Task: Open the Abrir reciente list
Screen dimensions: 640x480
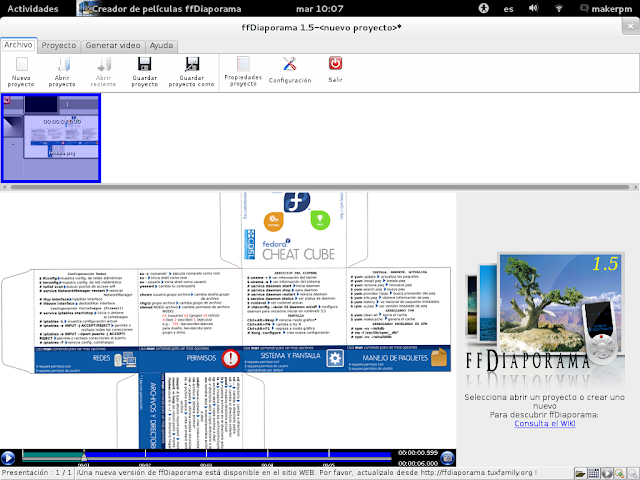Action: tap(103, 72)
